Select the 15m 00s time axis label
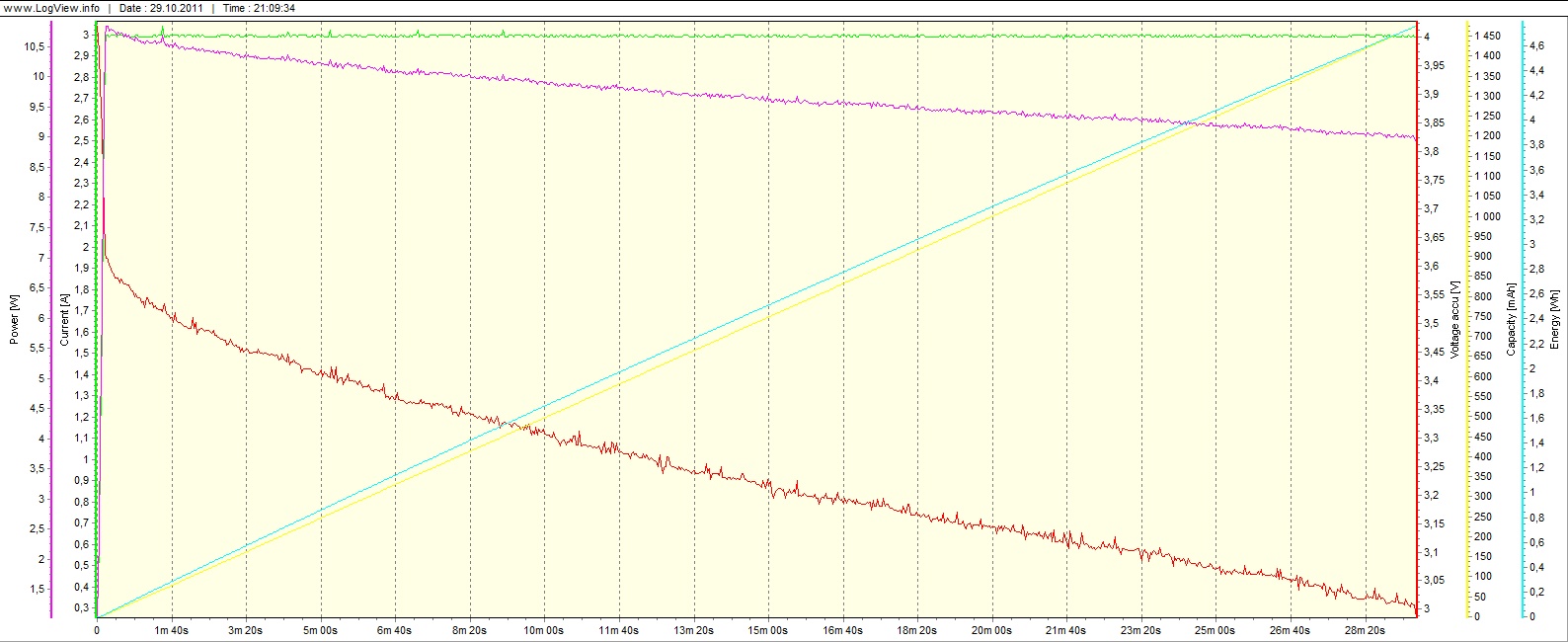The width and height of the screenshot is (1568, 642). [x=768, y=629]
